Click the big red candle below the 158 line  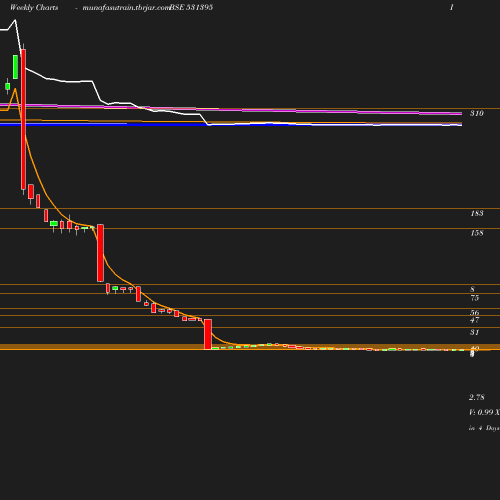click(x=100, y=253)
